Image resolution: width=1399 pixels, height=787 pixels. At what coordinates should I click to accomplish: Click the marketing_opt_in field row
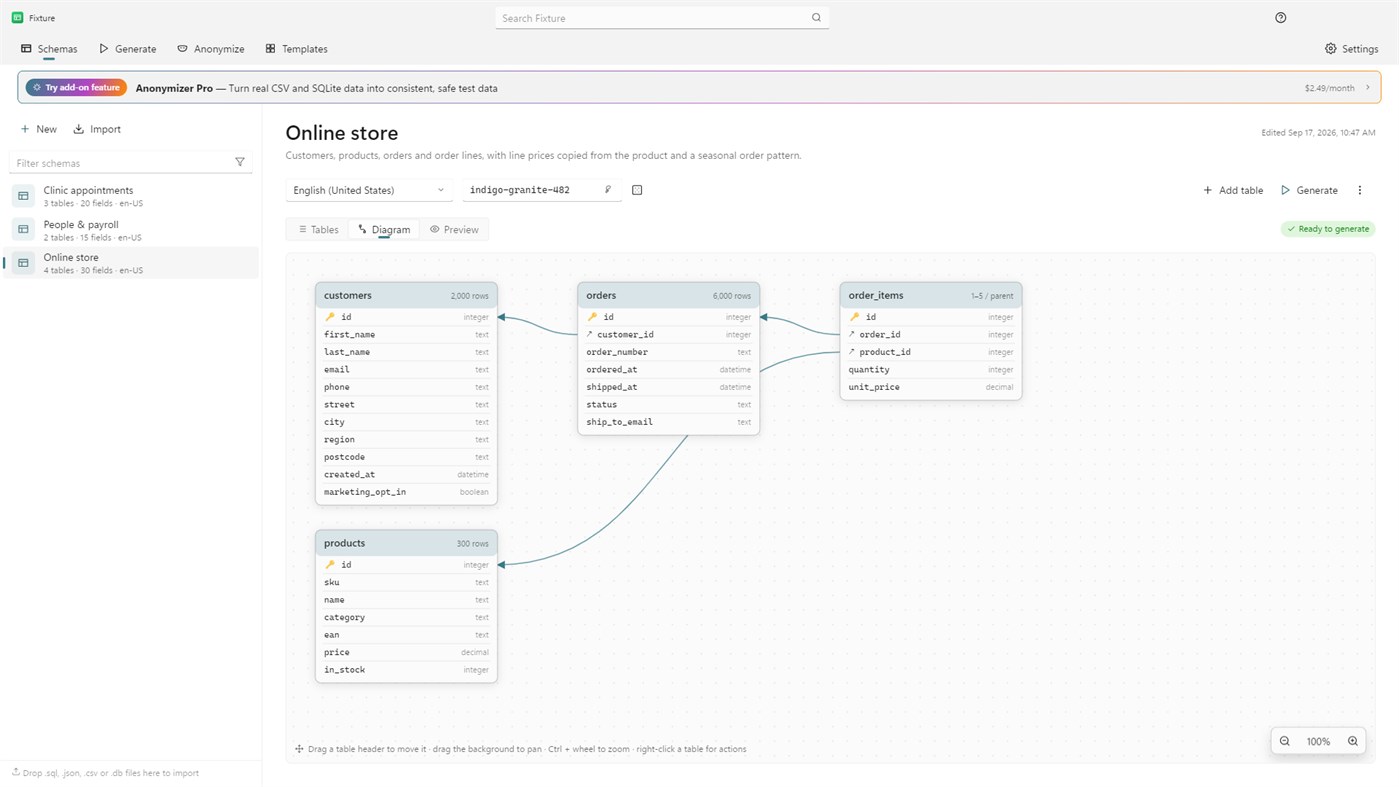click(406, 492)
